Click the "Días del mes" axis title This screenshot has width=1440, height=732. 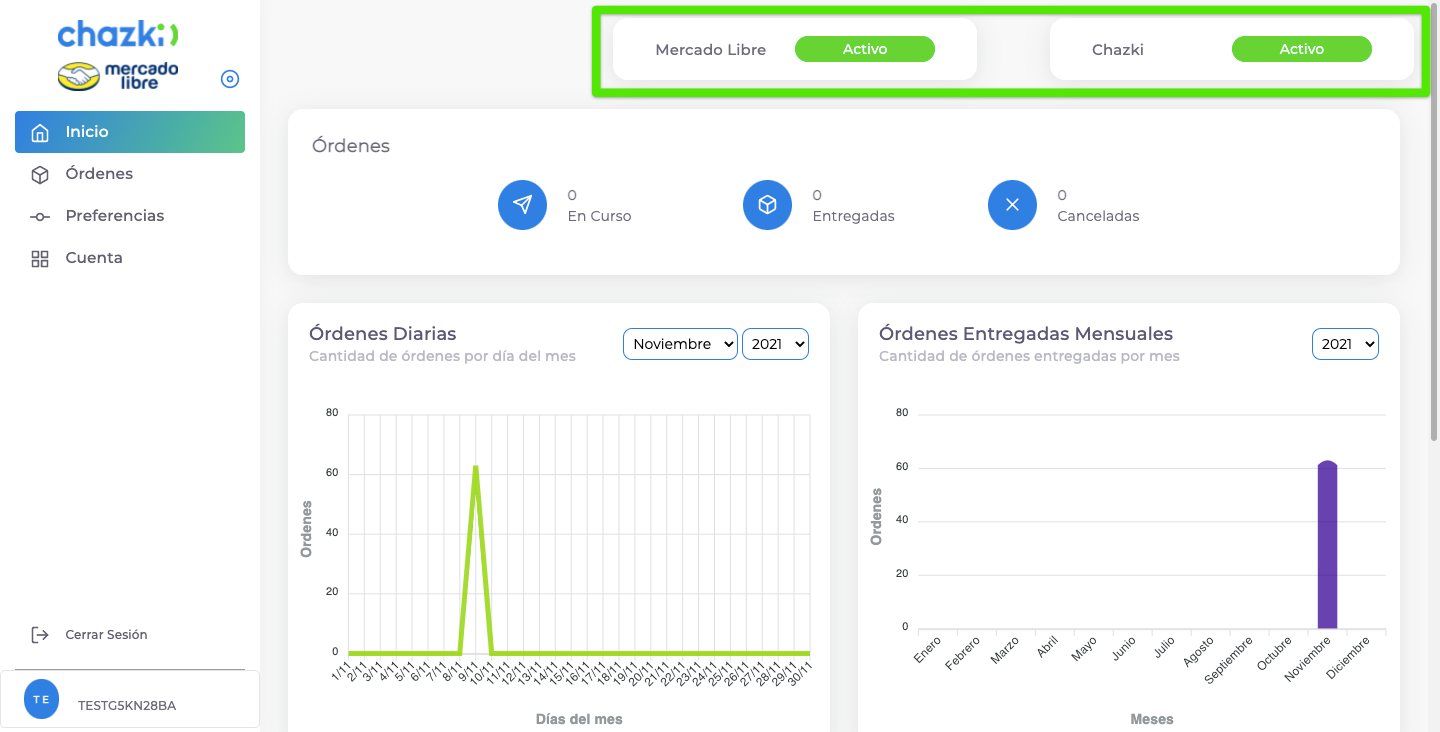click(579, 719)
